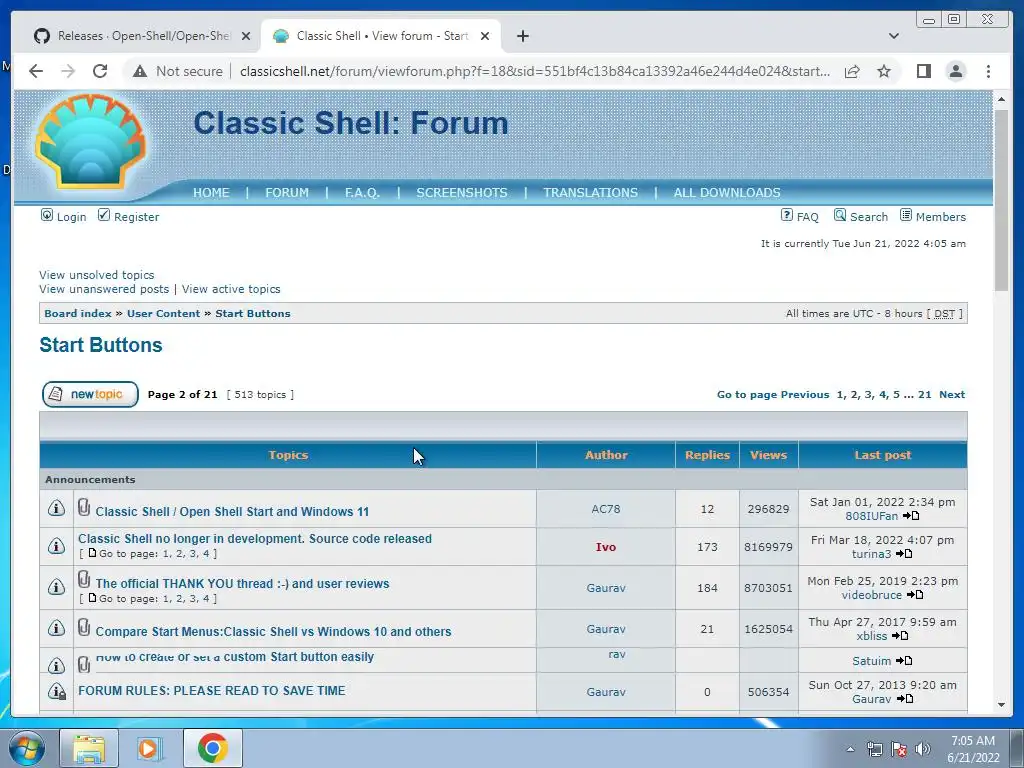
Task: Jump to latest post icon next to xbliss
Action: [900, 636]
